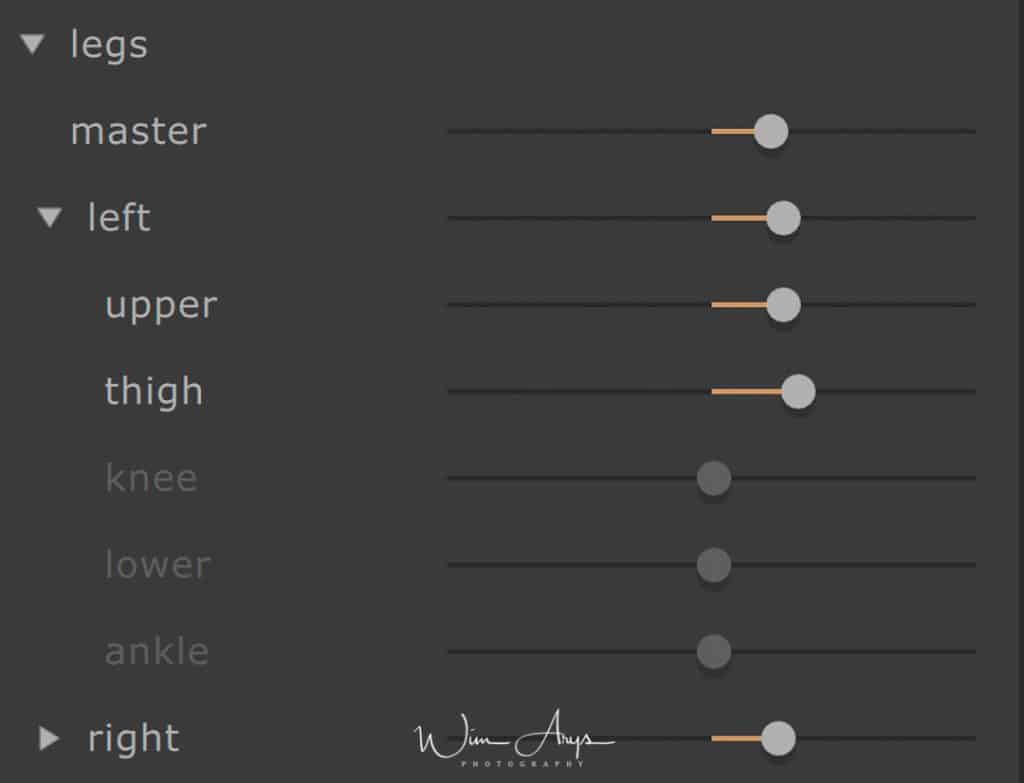Select the ankle label
The image size is (1024, 783).
(157, 651)
